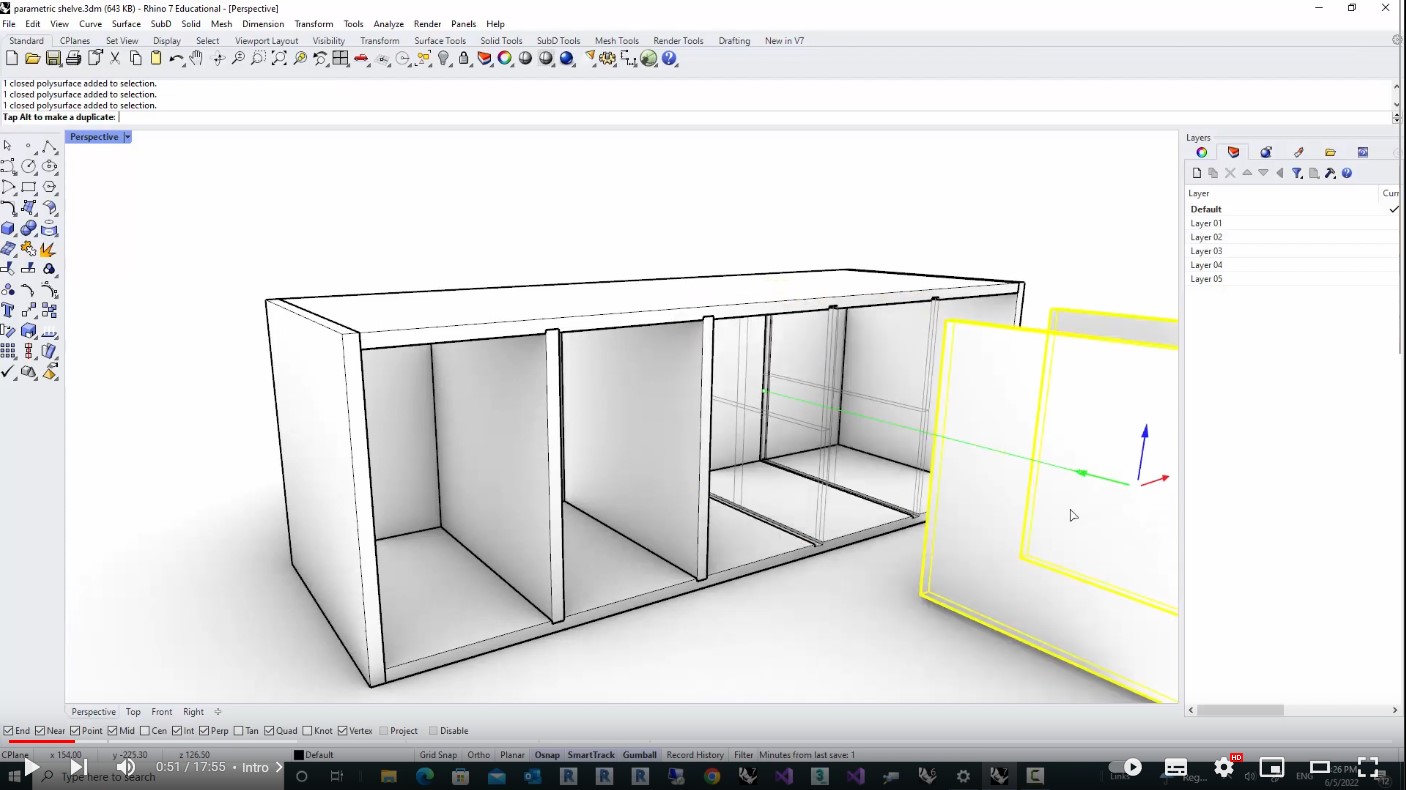Open the Perspective viewport dropdown
The width and height of the screenshot is (1406, 790).
[127, 136]
